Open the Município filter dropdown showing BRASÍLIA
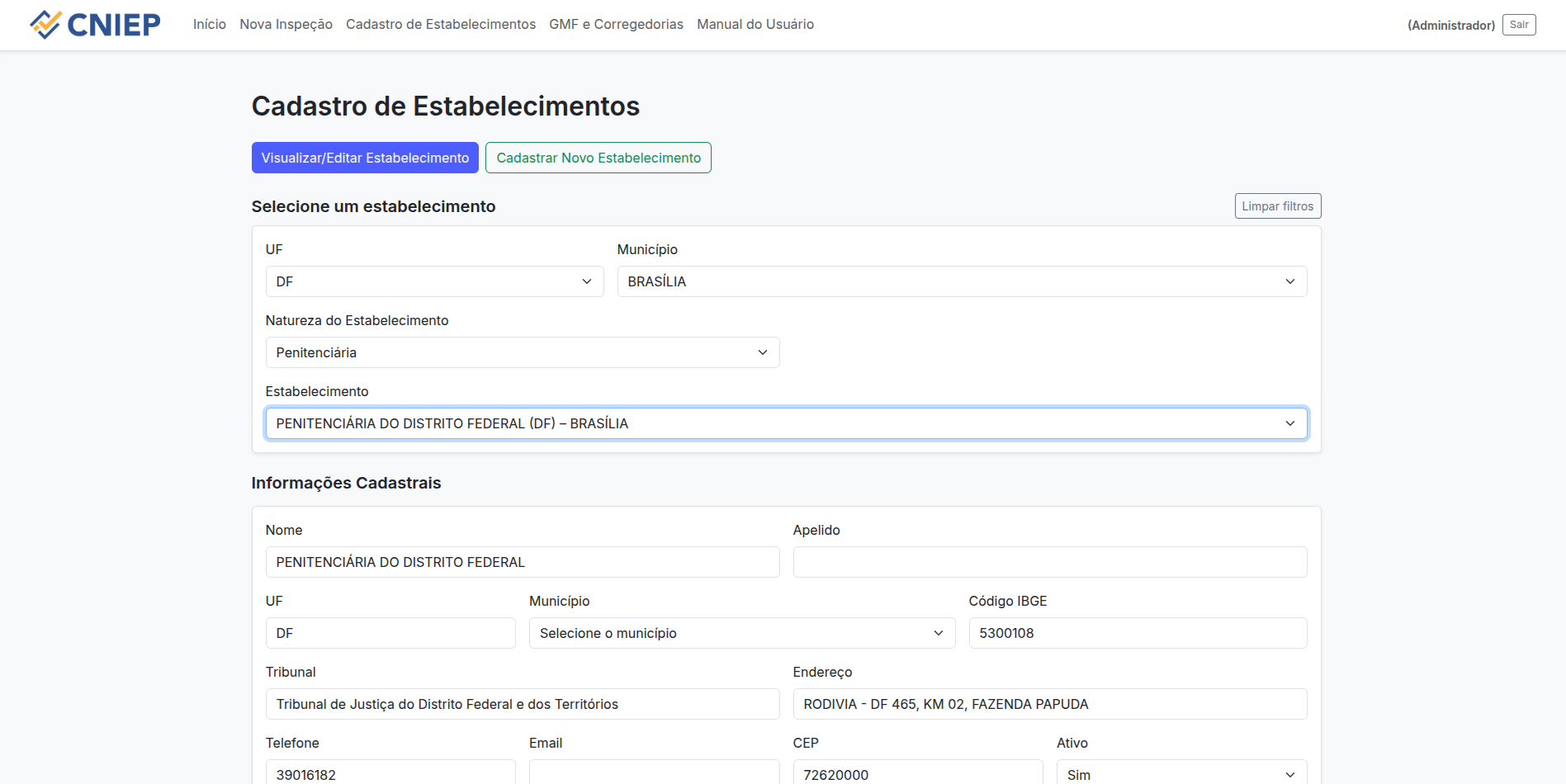1566x784 pixels. 962,281
